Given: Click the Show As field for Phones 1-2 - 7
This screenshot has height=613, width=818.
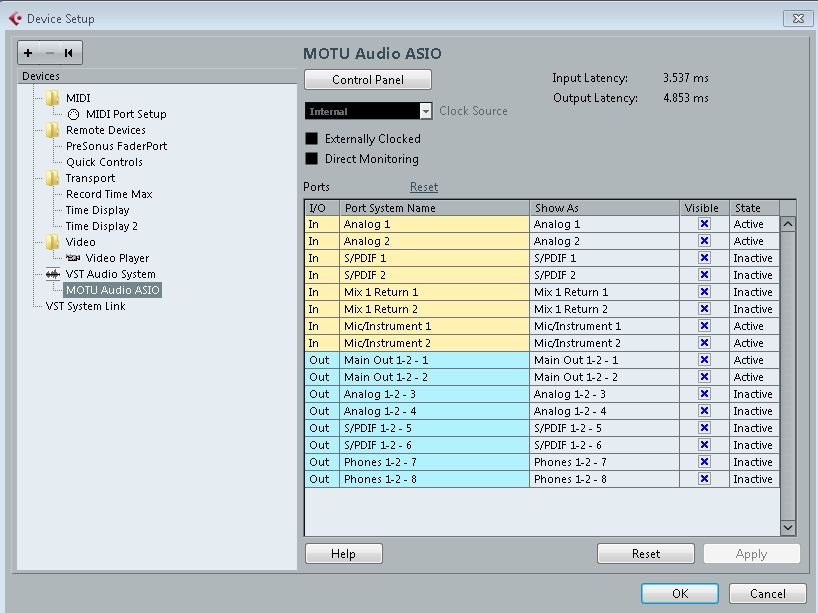Looking at the screenshot, I should [604, 462].
